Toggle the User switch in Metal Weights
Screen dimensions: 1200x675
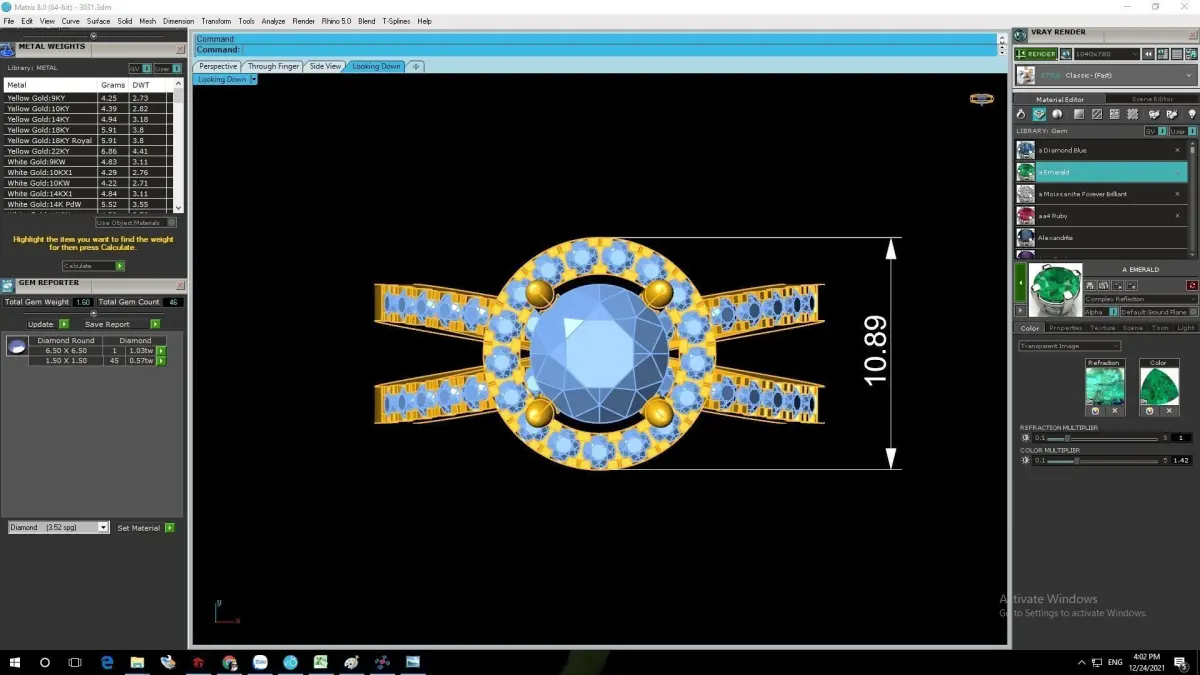[166, 68]
